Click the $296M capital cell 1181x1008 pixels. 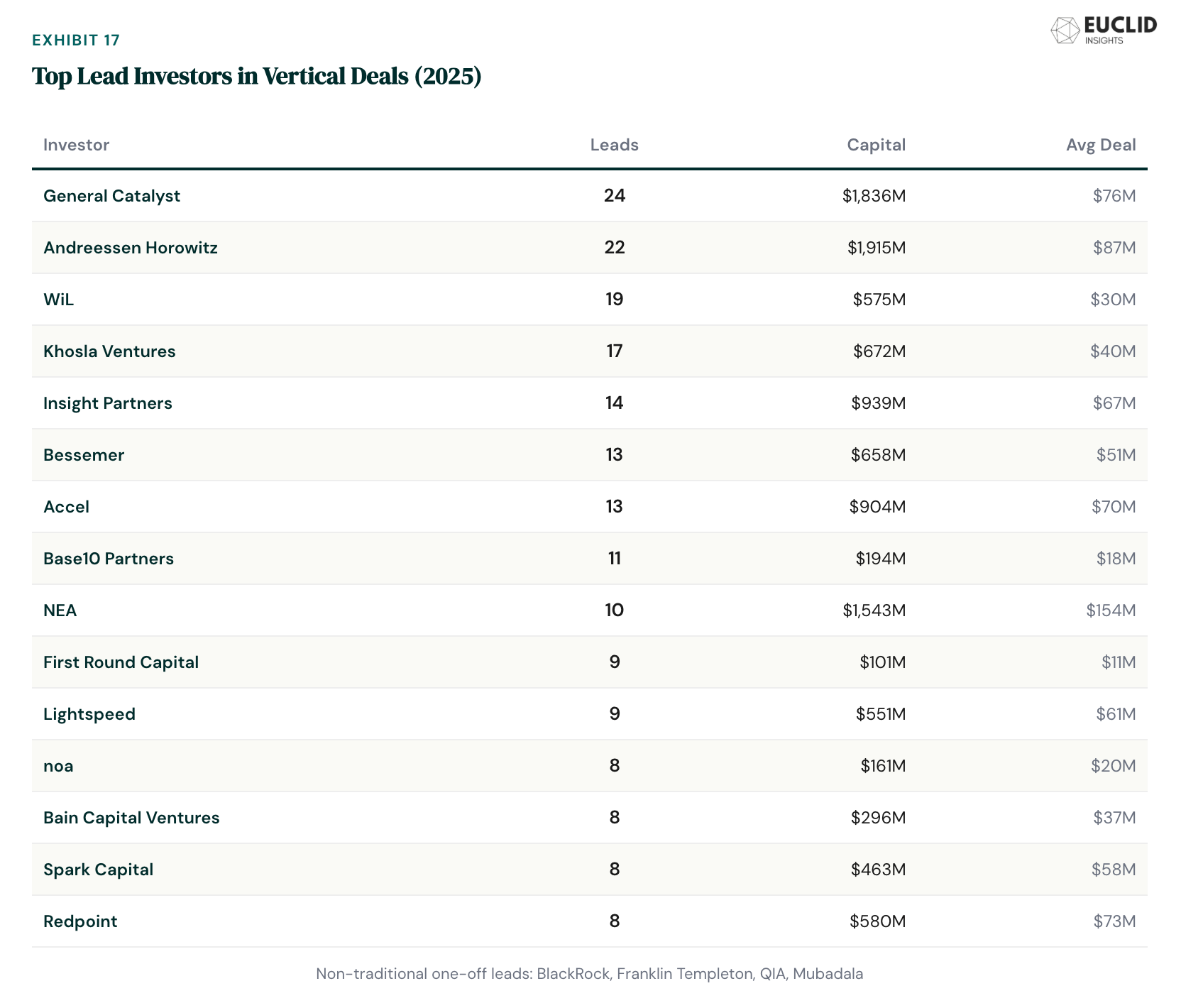(x=879, y=818)
